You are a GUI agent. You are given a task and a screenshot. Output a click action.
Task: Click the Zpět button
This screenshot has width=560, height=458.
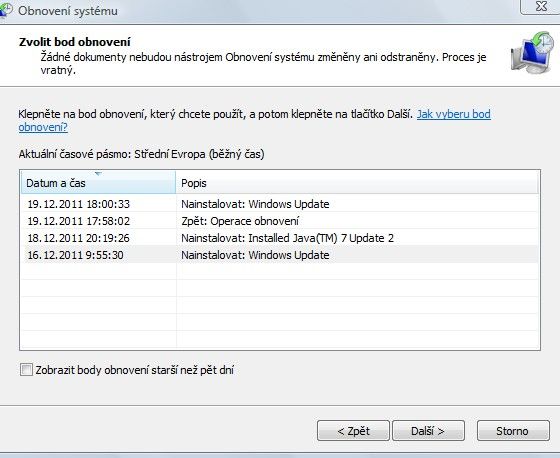(353, 431)
